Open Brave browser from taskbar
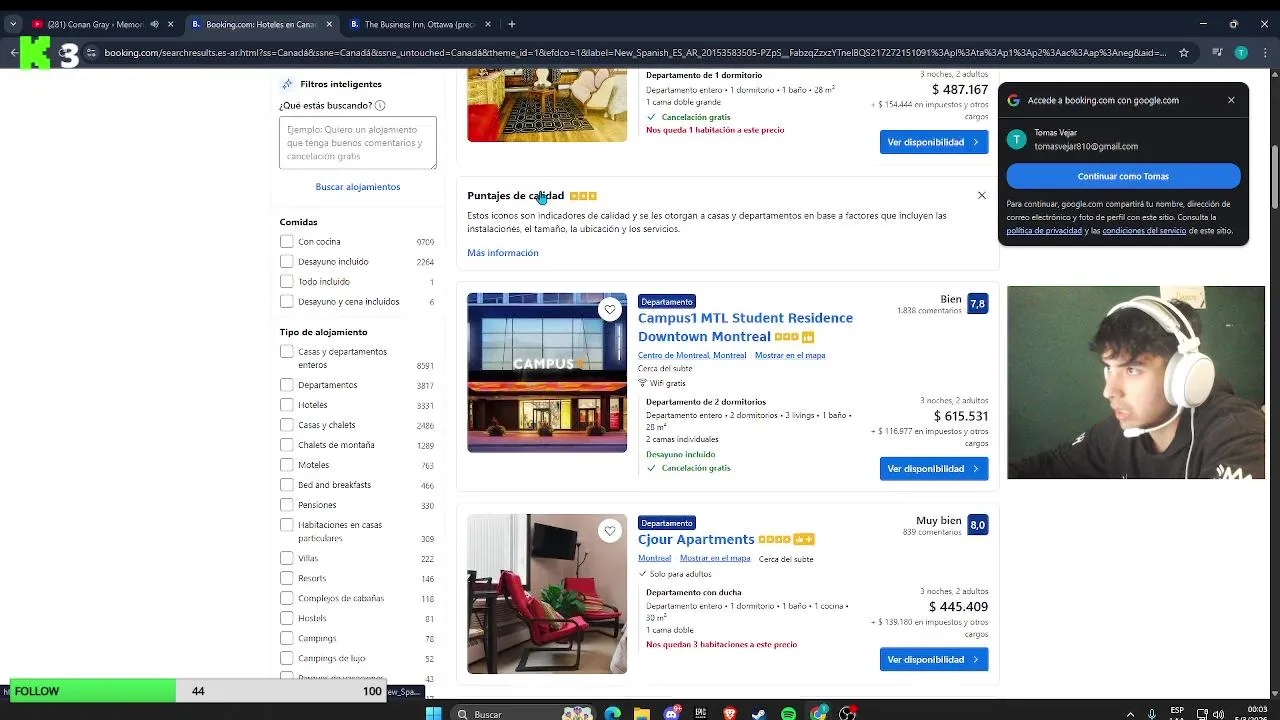The width and height of the screenshot is (1280, 720). 730,713
